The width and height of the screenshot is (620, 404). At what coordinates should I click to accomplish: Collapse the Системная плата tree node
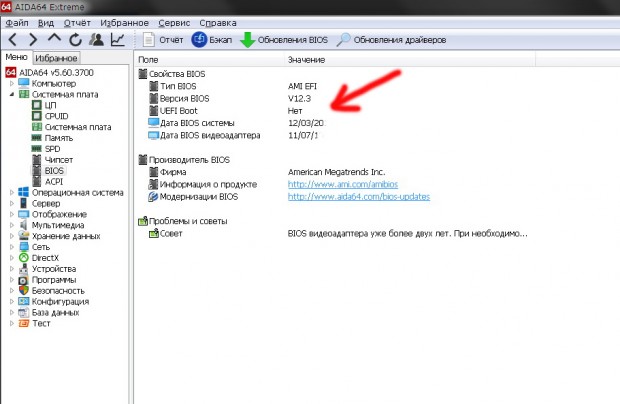(x=12, y=95)
